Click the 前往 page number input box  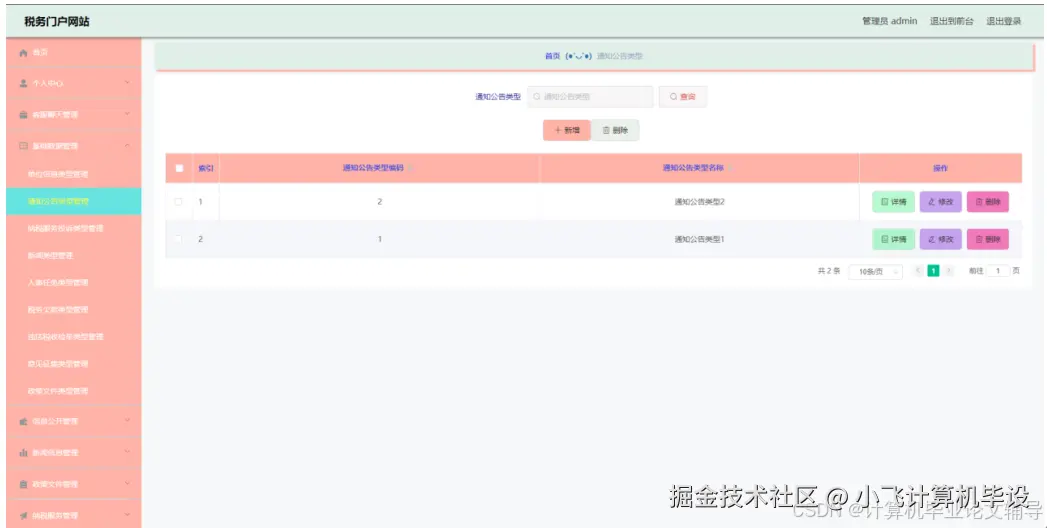[998, 271]
